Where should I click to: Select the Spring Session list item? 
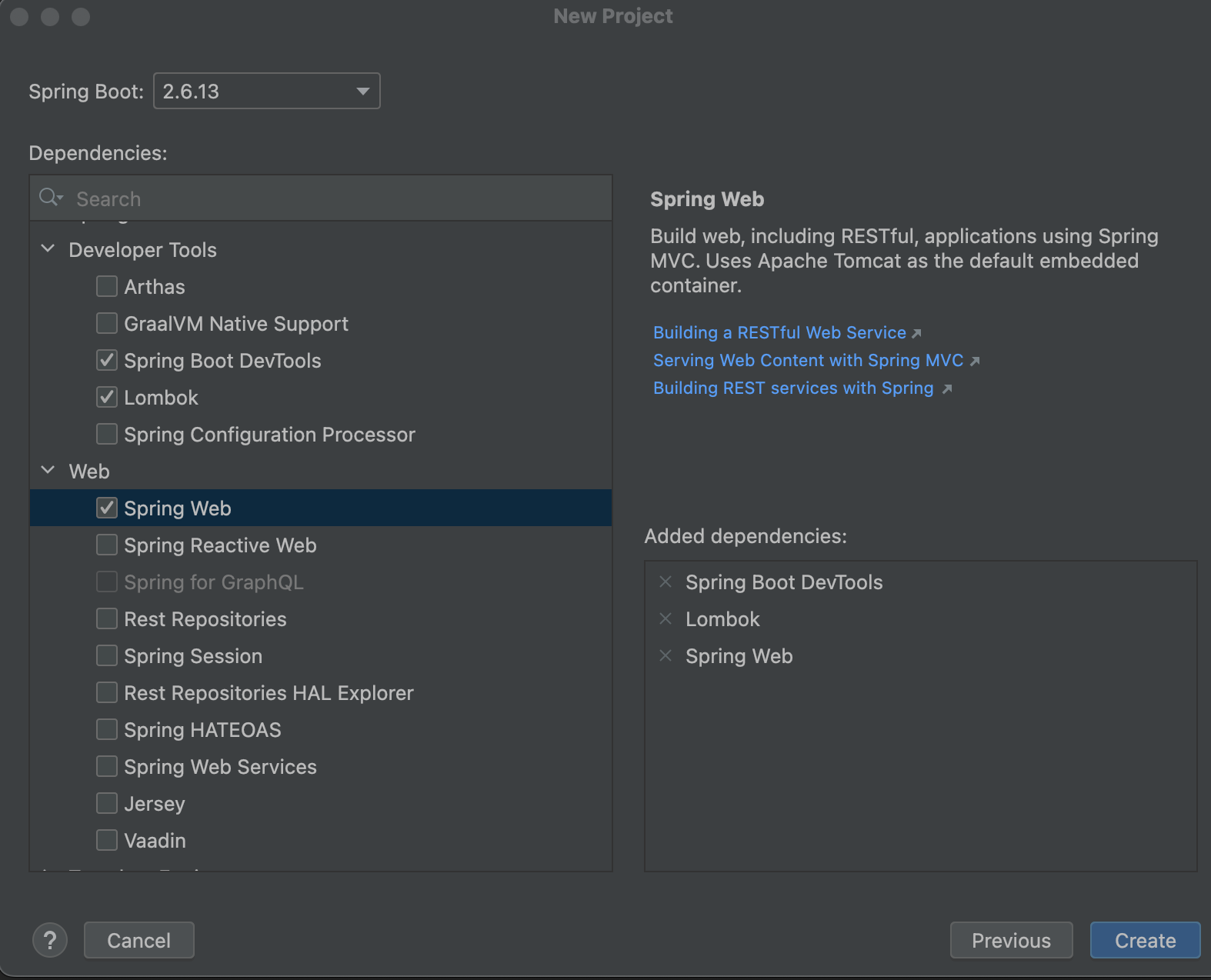point(193,656)
